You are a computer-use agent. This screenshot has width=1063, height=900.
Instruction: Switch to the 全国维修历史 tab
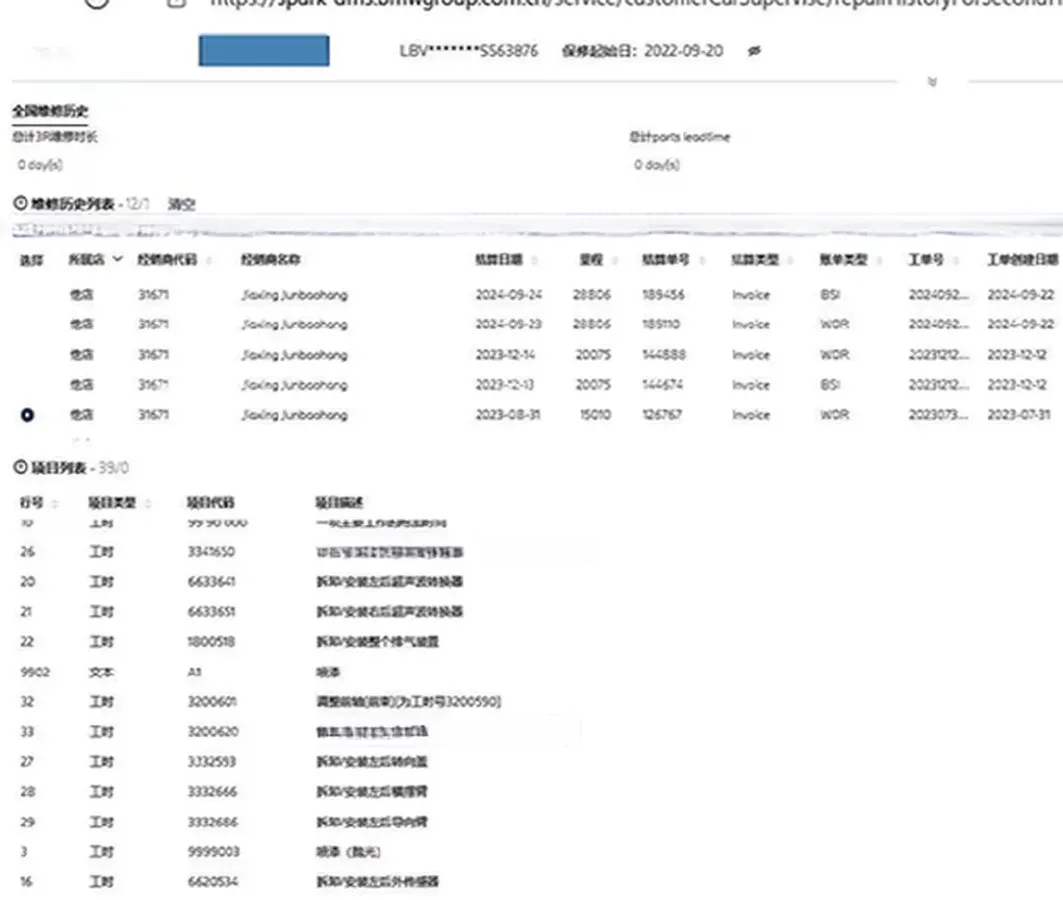49,111
